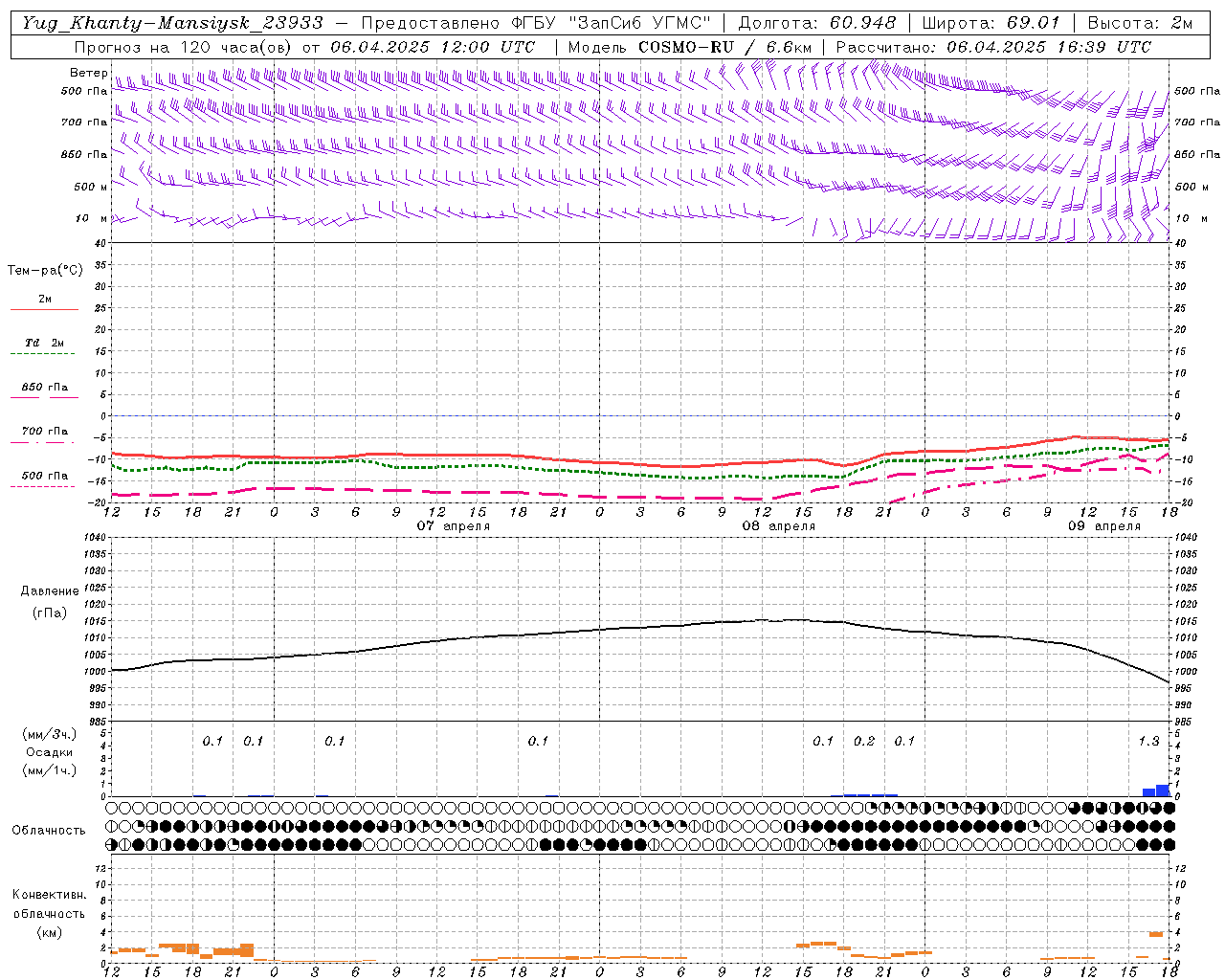
Task: Click the Высота: 2м header field
Action: [1140, 23]
